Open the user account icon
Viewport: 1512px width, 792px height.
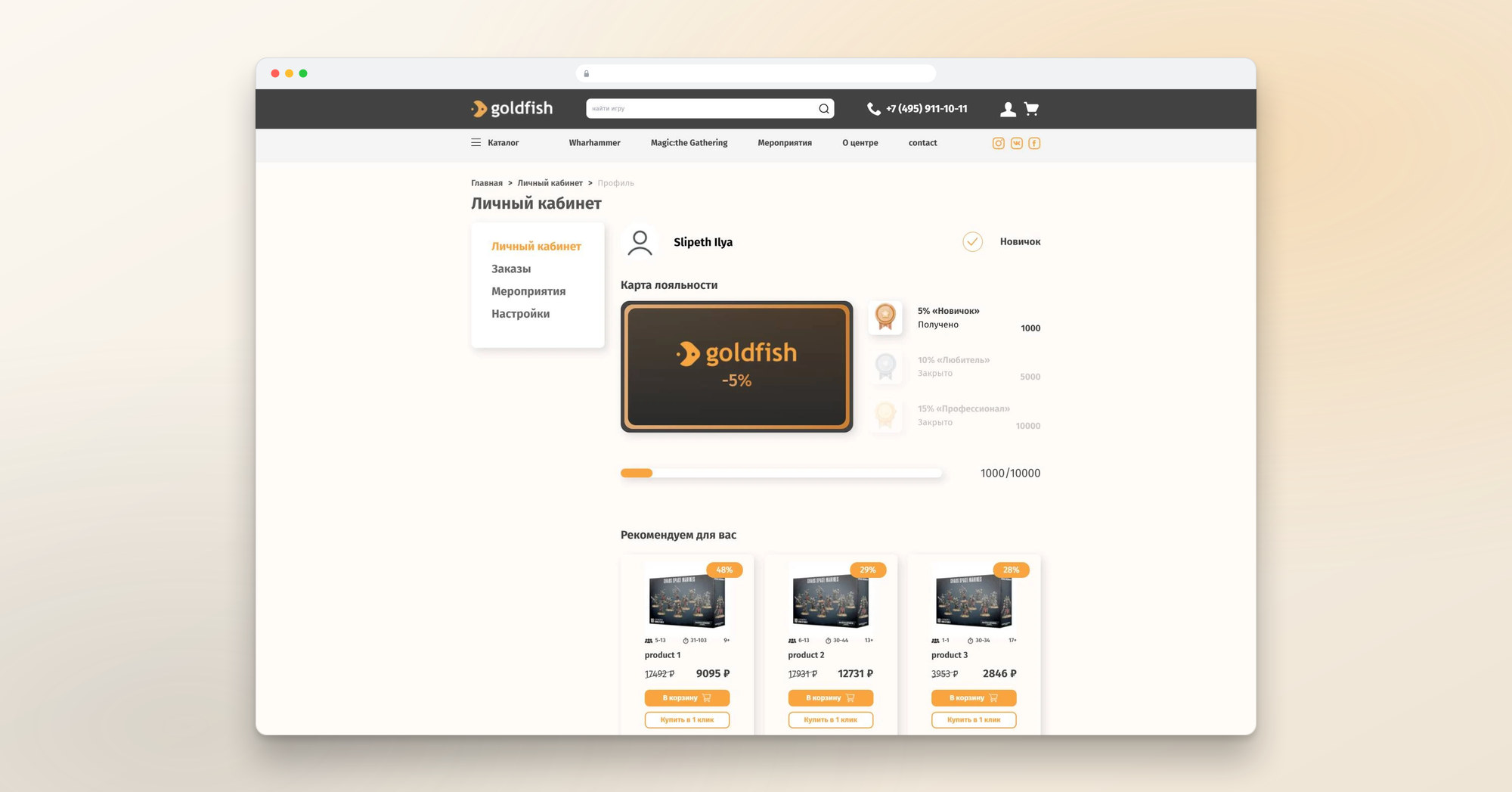1007,109
